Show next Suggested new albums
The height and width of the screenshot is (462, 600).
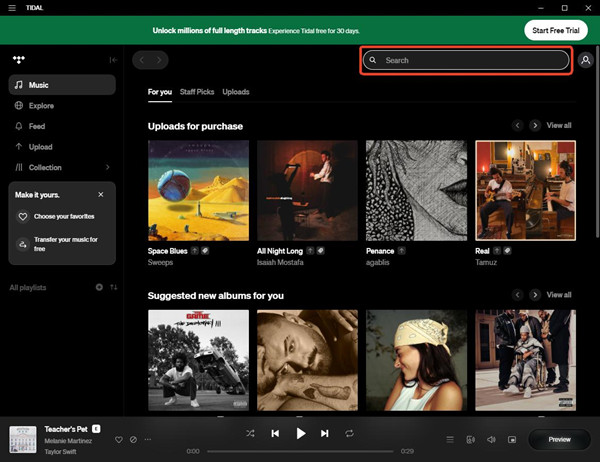(x=535, y=295)
